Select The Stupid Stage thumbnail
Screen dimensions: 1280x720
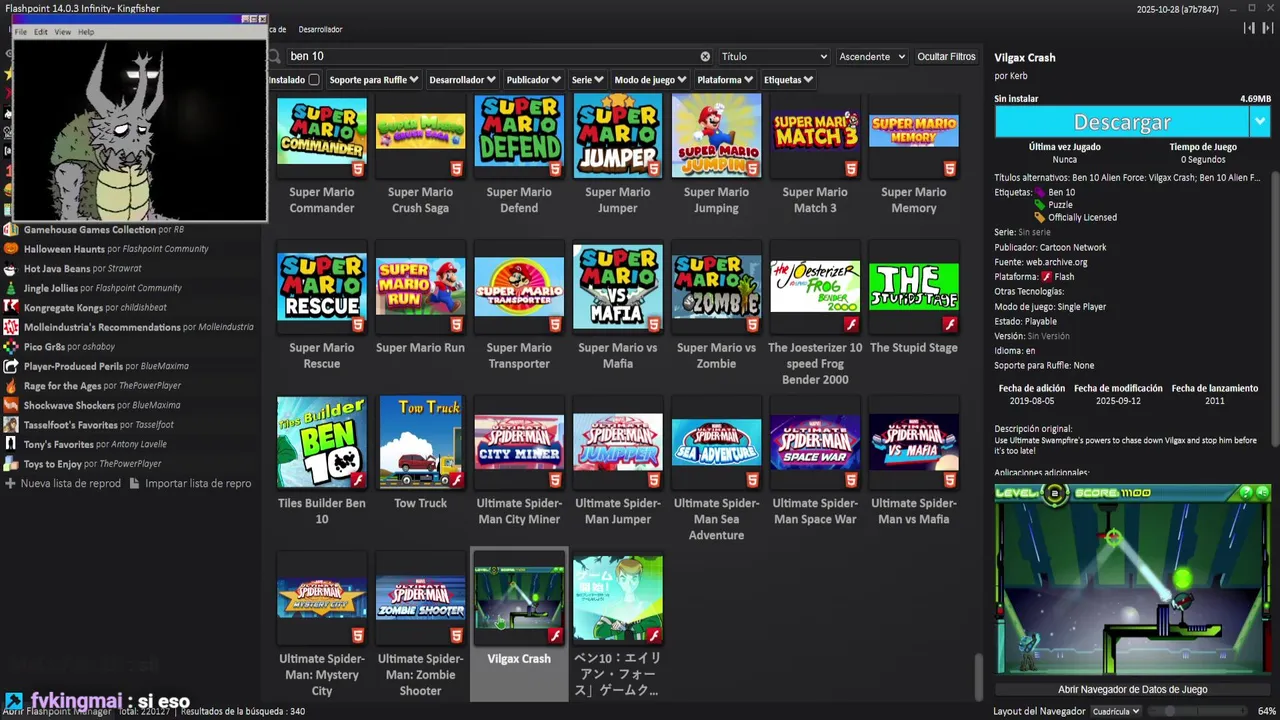914,287
